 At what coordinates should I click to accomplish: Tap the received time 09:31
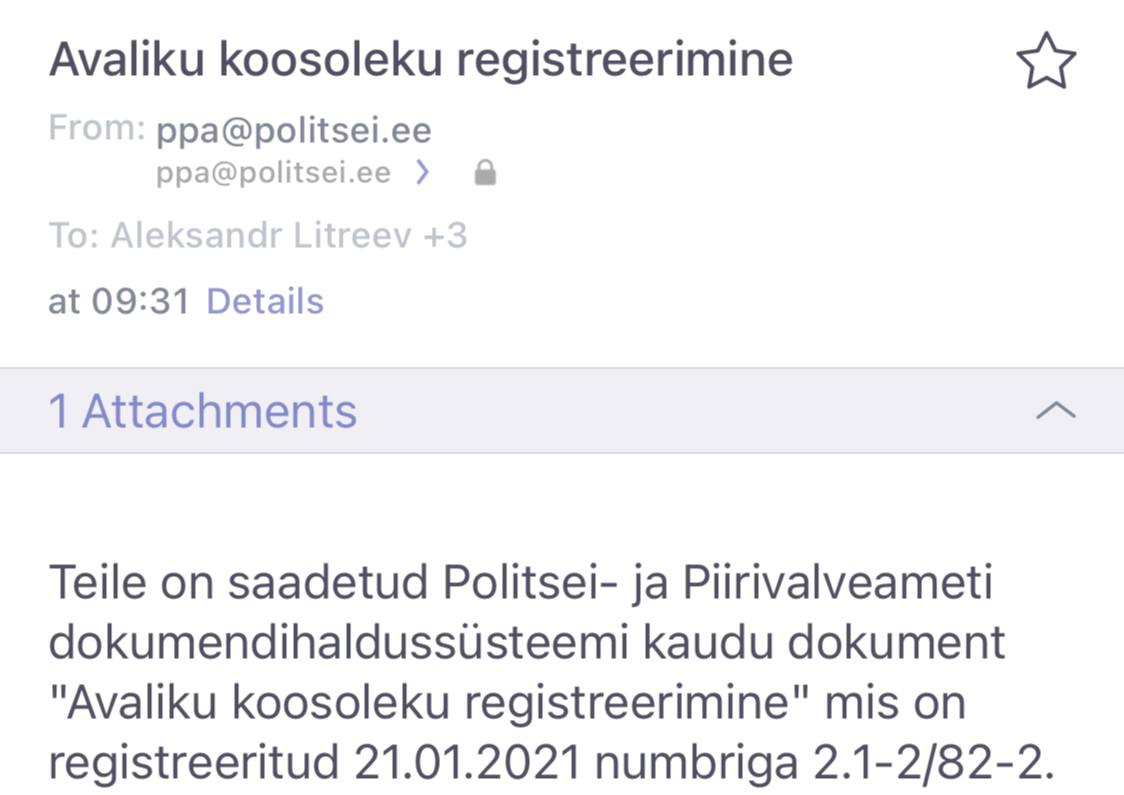[140, 301]
